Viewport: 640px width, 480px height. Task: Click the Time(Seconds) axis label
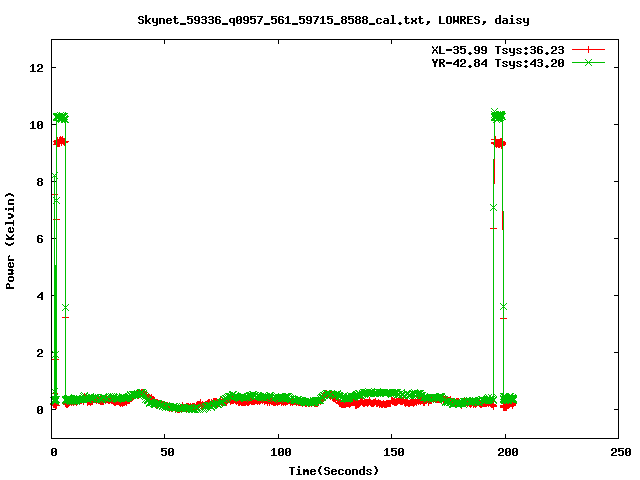coord(333,471)
